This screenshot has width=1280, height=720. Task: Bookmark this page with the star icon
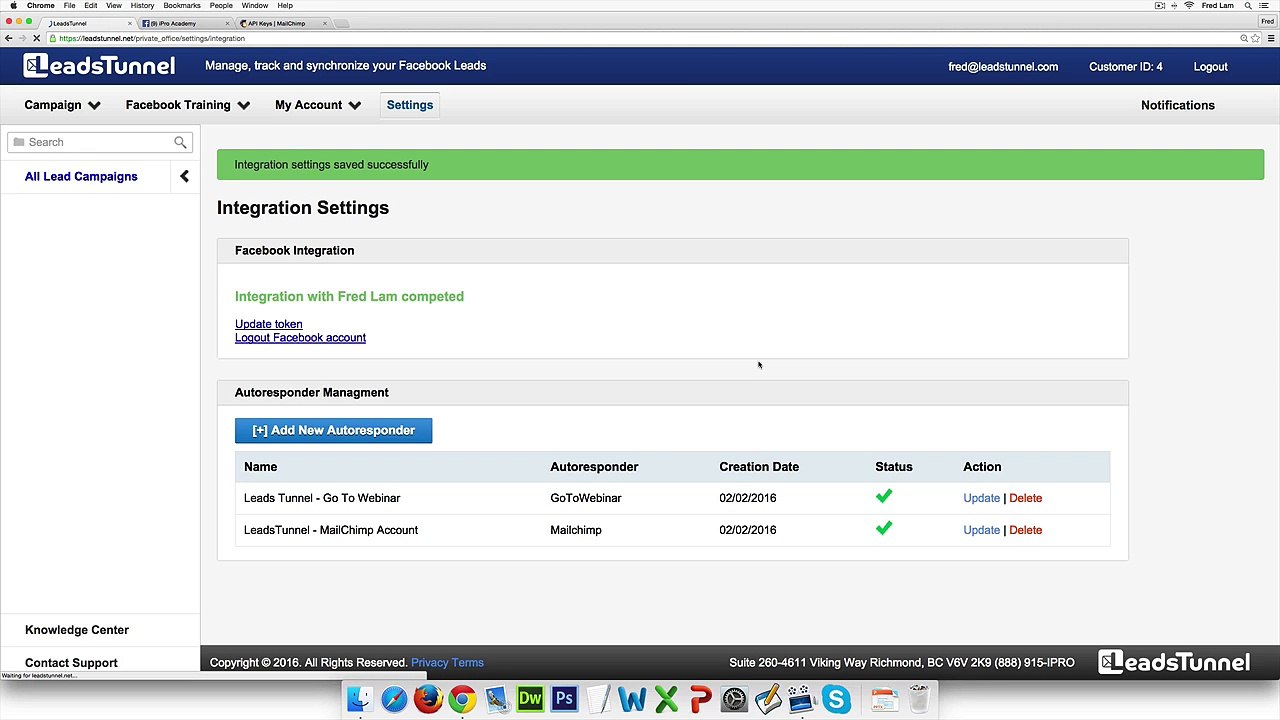coord(1255,38)
